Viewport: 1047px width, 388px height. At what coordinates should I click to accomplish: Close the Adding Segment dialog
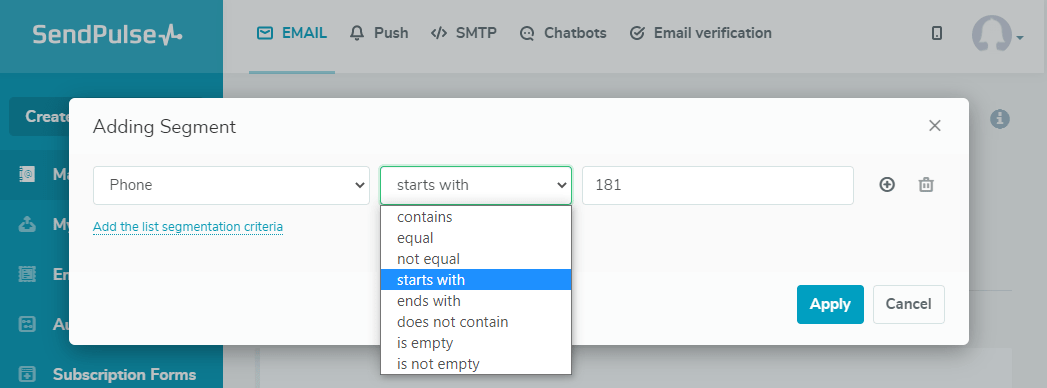click(934, 126)
